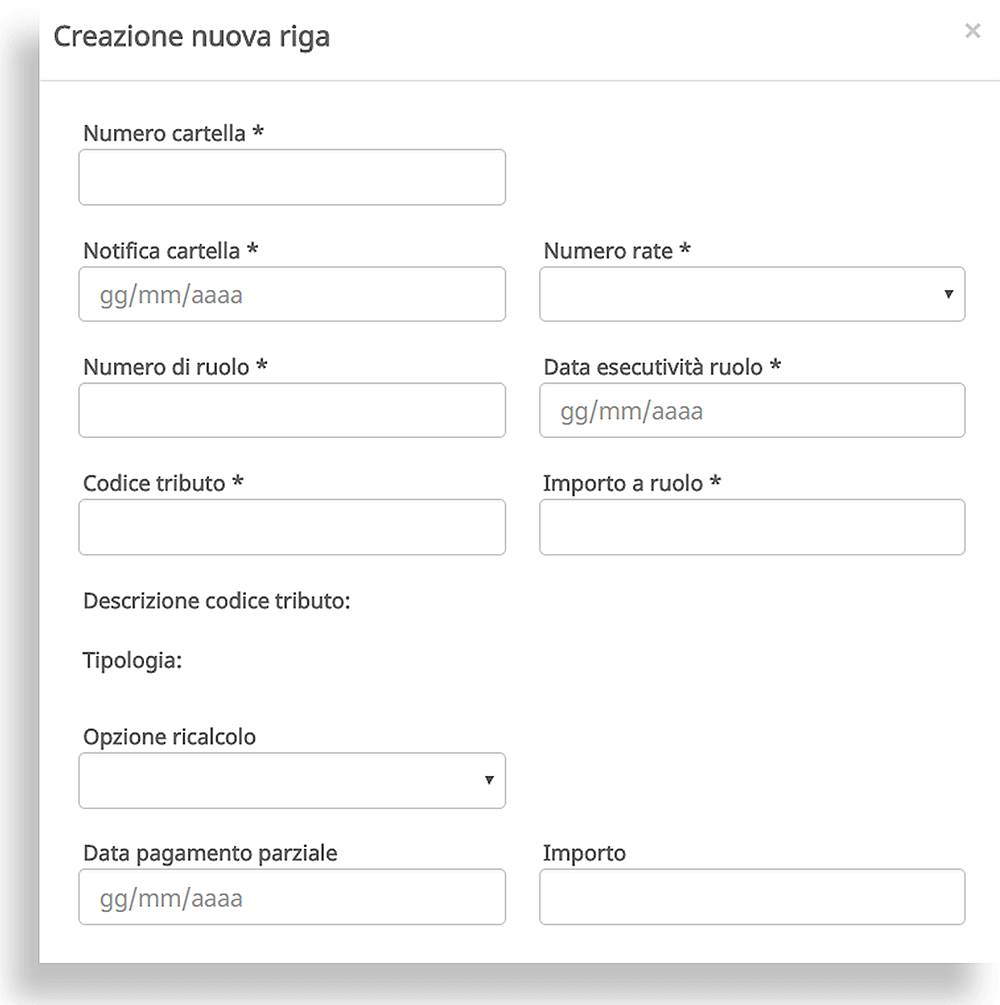Expand the Opzione ricalcolo combo box
This screenshot has height=1005, width=1000.
[292, 780]
